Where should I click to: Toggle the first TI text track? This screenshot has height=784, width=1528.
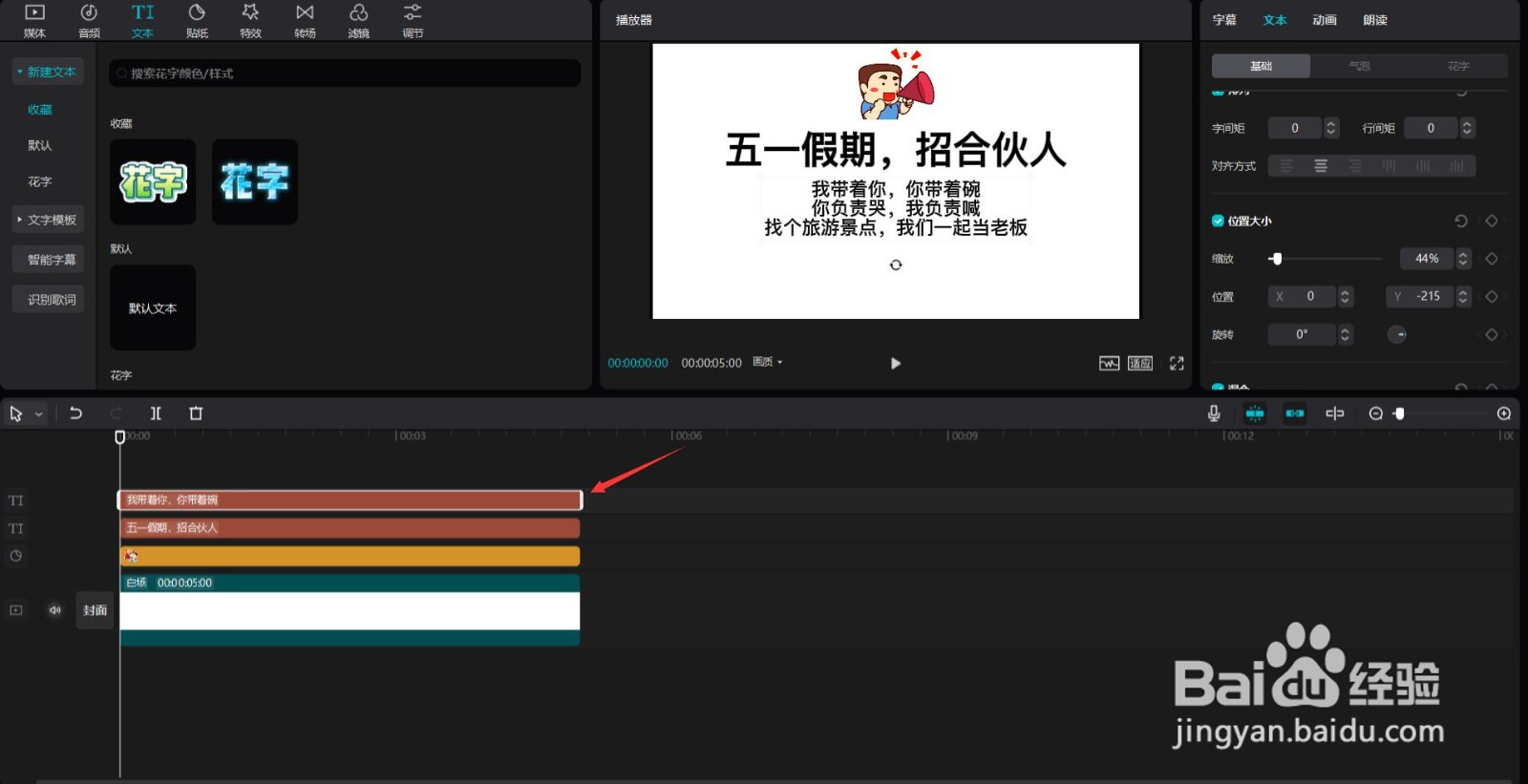(x=16, y=500)
